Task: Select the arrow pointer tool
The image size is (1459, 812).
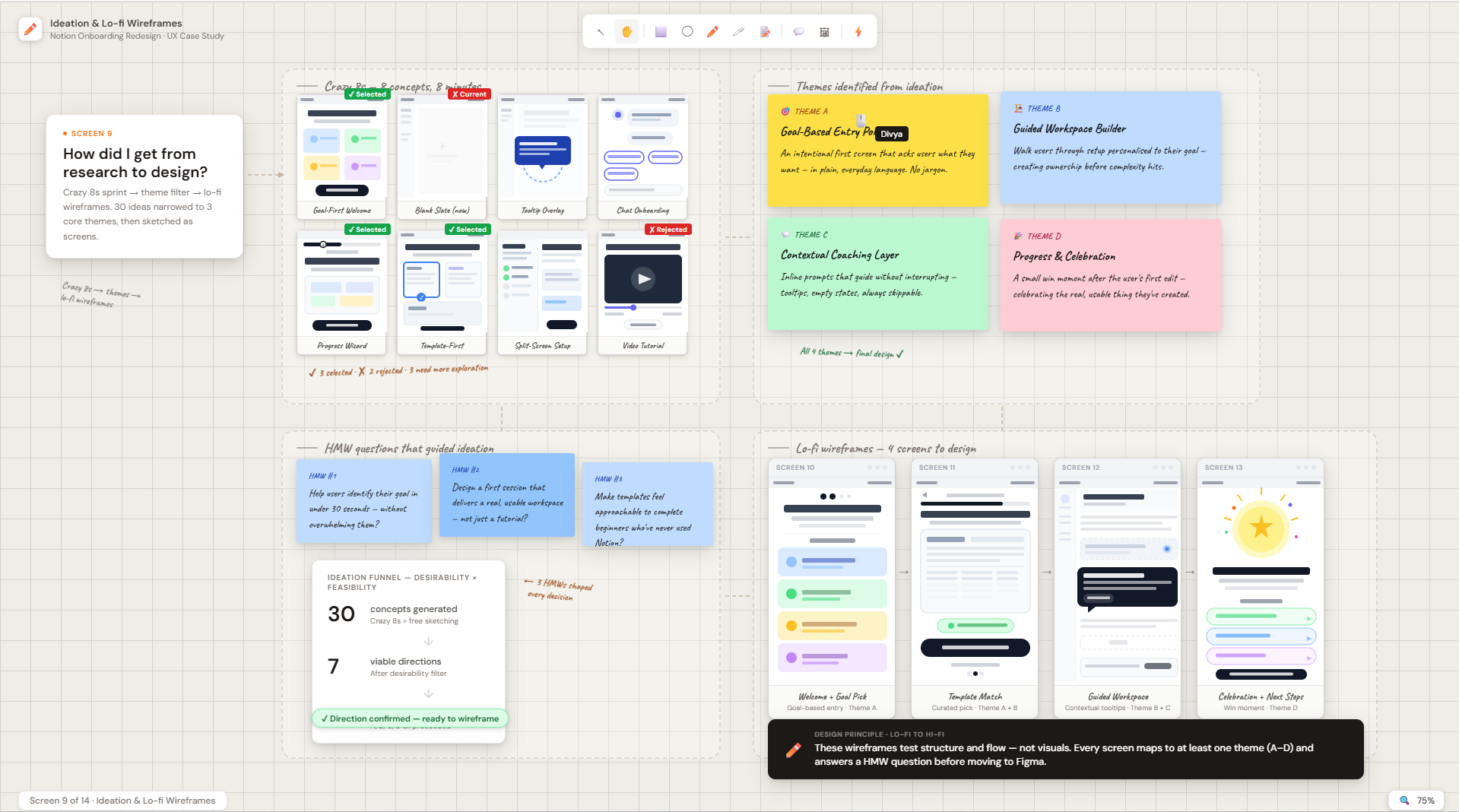Action: tap(601, 32)
